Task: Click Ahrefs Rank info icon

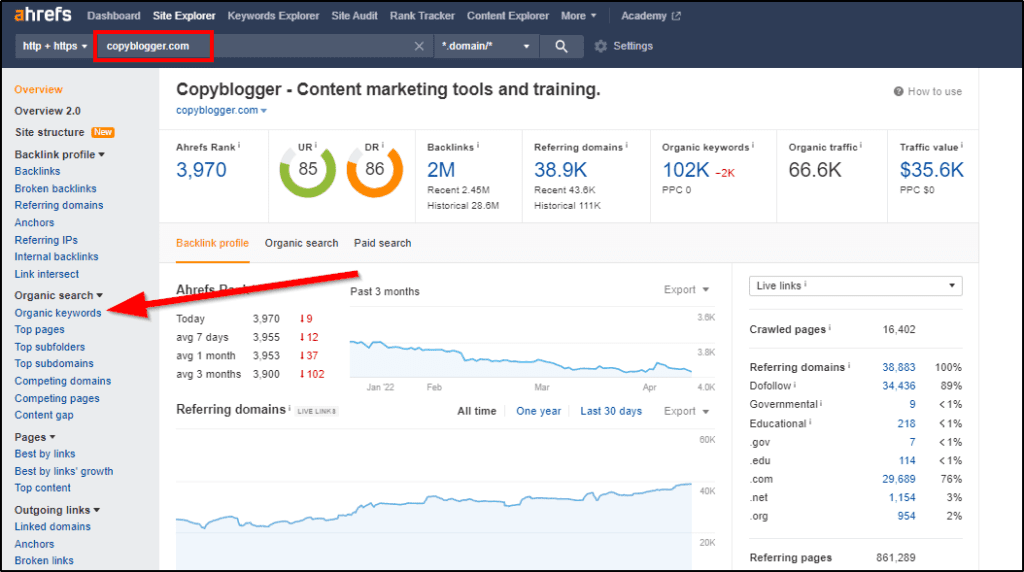Action: (239, 146)
